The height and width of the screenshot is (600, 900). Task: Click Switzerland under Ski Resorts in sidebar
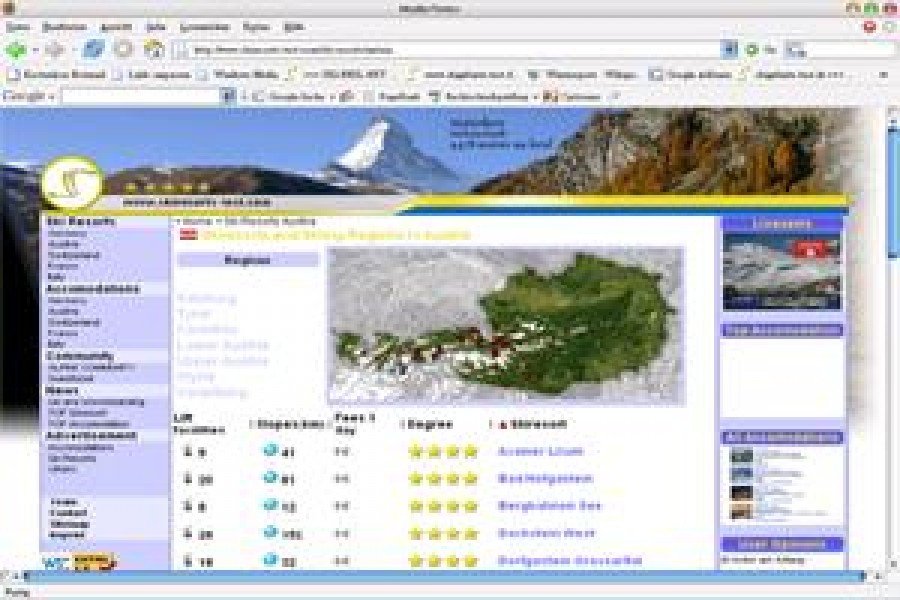point(73,256)
